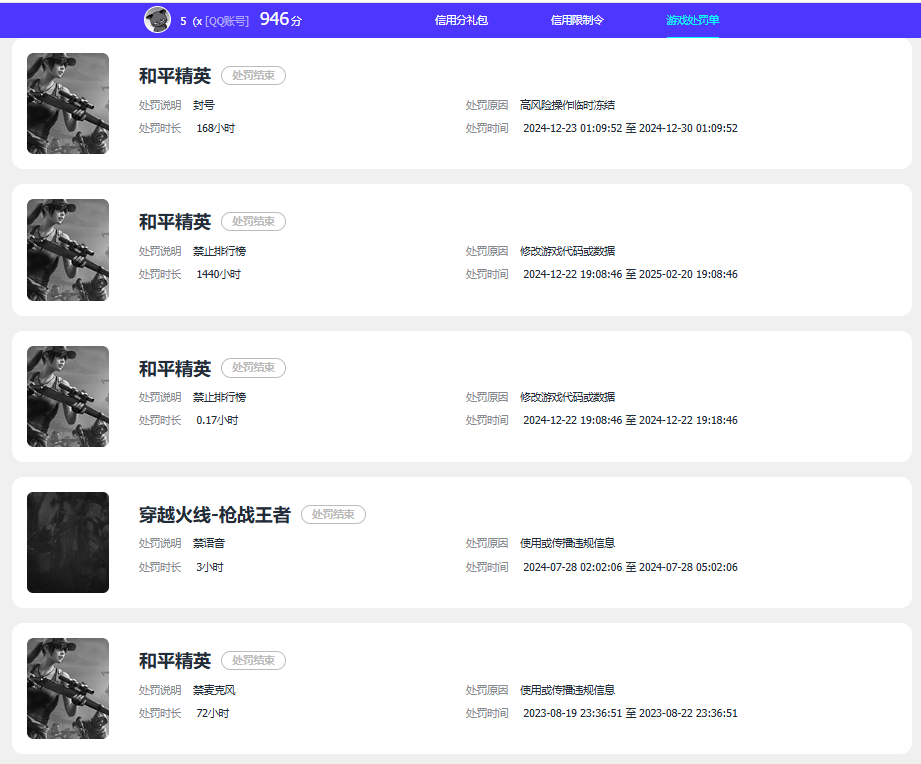
Task: Select 修改游戏代码或数据 in the 0.17小时 card
Action: coord(567,398)
